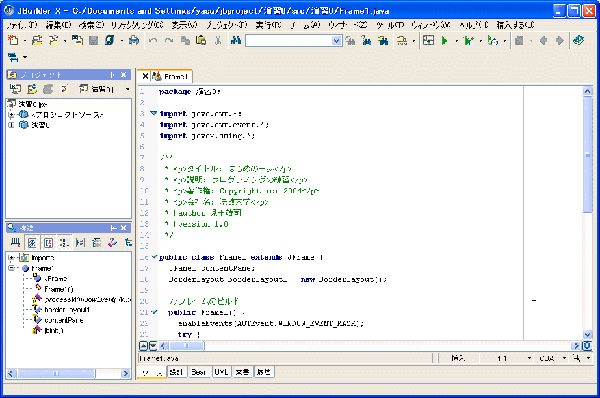This screenshot has height=398, width=600.
Task: Click the Save file disk icon
Action: 93,40
